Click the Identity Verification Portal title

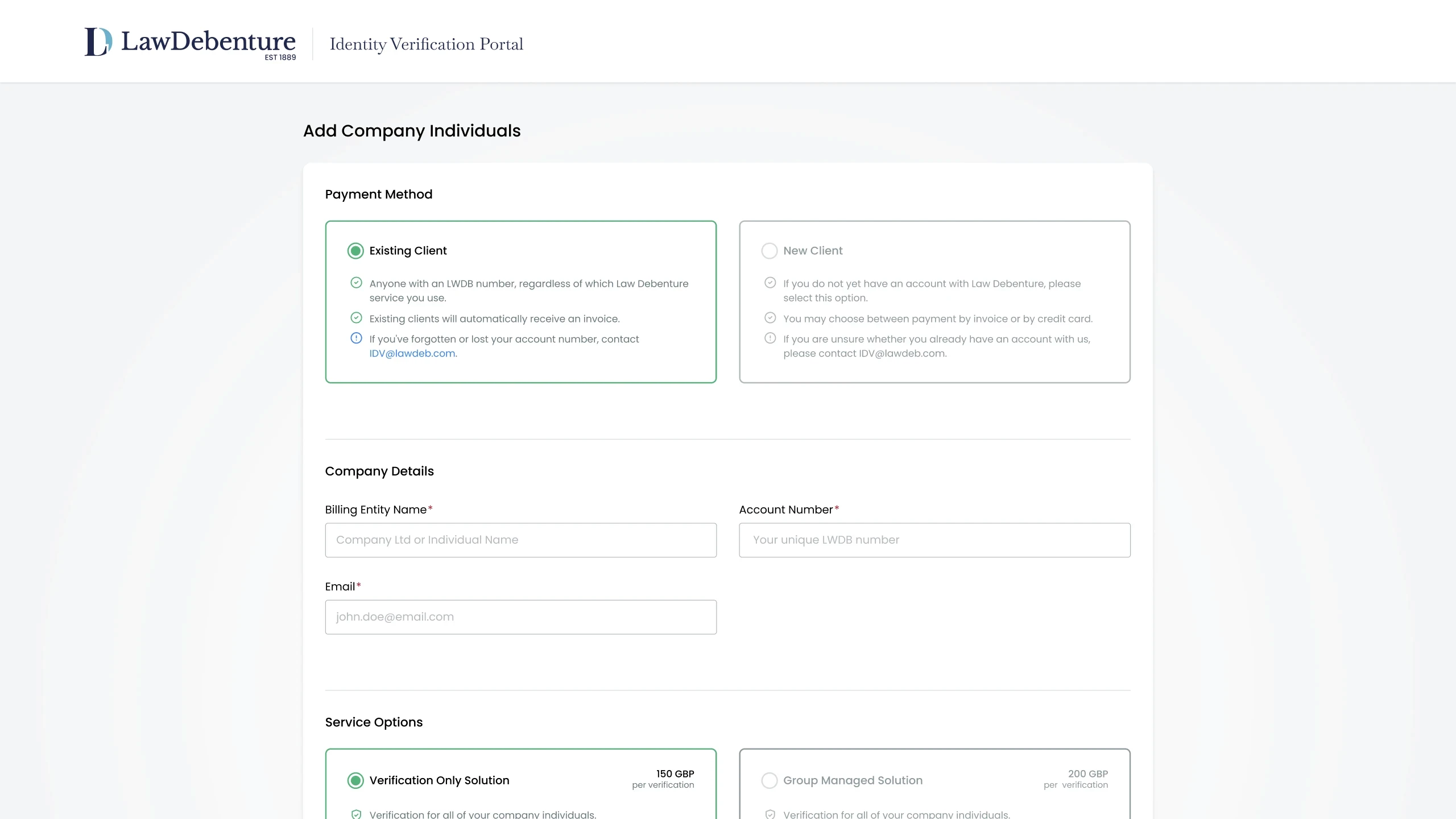click(x=426, y=44)
